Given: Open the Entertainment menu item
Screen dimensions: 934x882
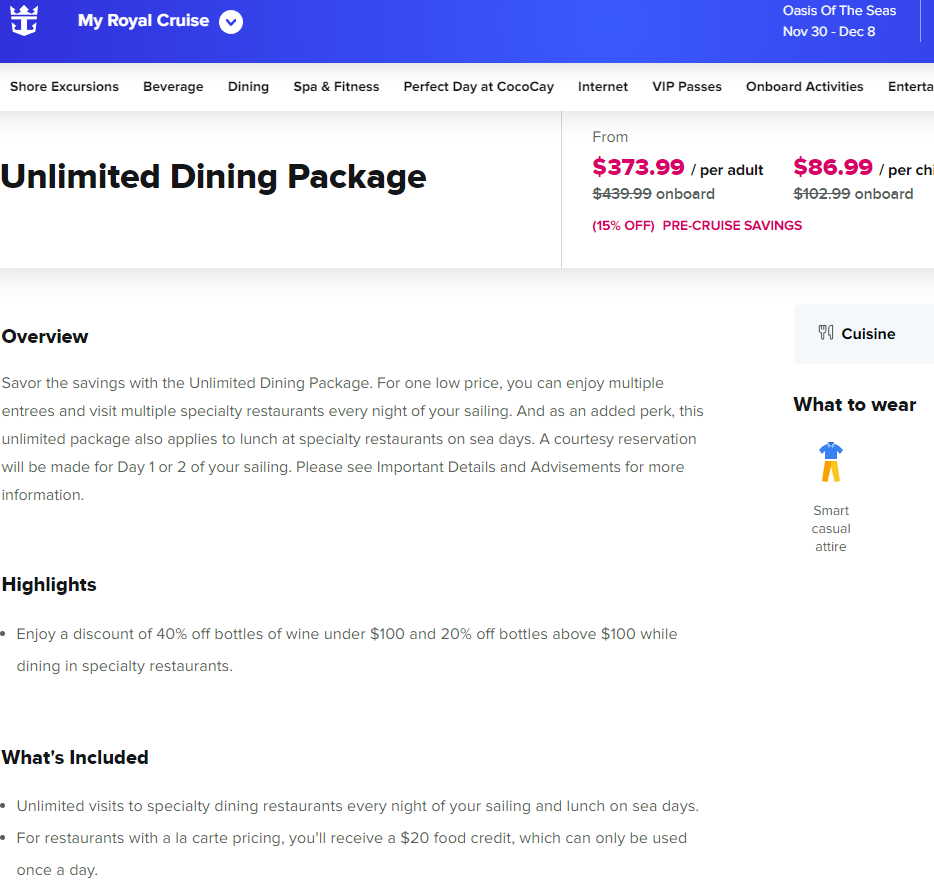Looking at the screenshot, I should tap(911, 87).
